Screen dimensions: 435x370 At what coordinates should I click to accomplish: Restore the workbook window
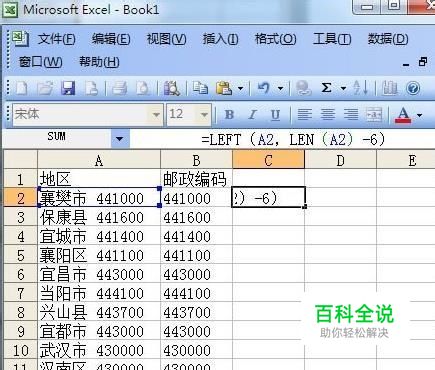[423, 62]
